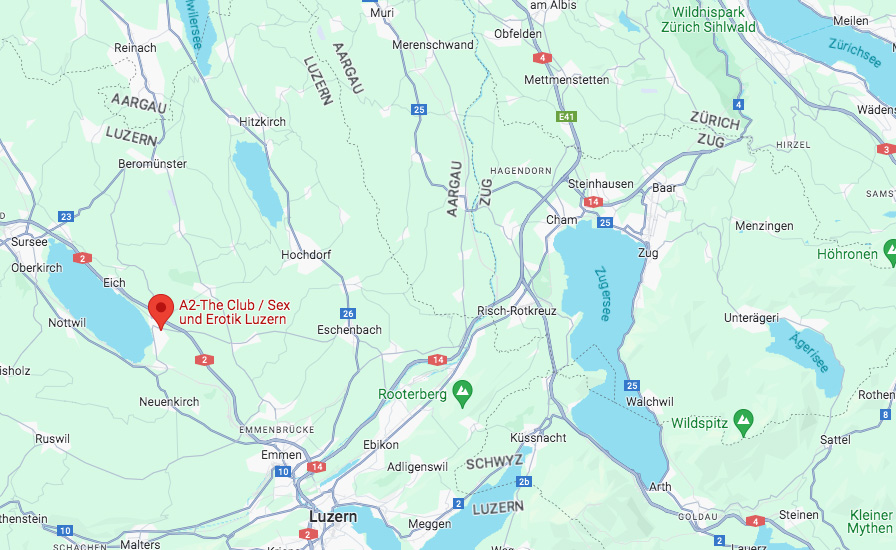Open the A2-The Club place label
The height and width of the screenshot is (550, 896).
point(234,312)
